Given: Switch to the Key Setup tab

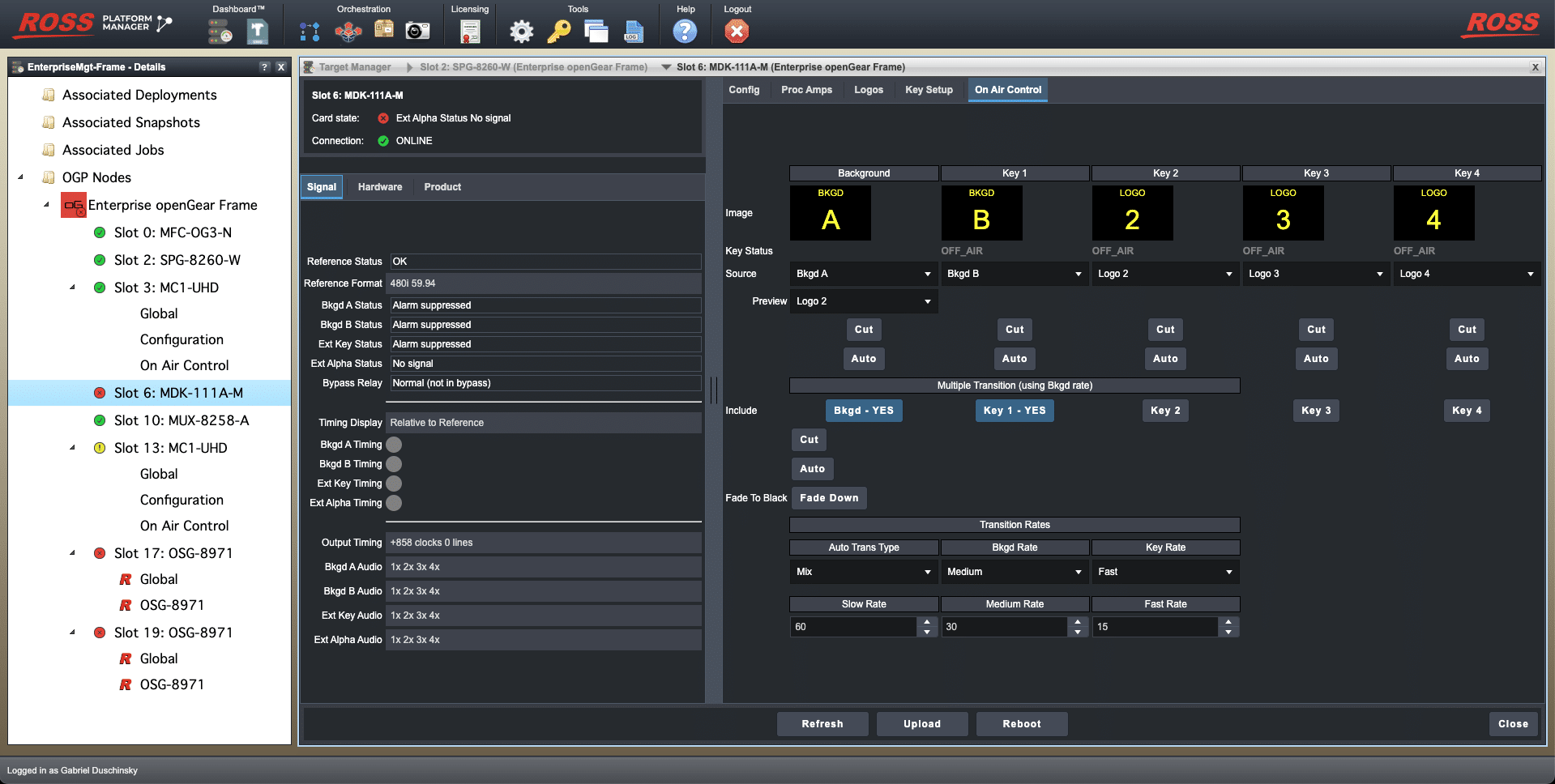Looking at the screenshot, I should coord(929,90).
